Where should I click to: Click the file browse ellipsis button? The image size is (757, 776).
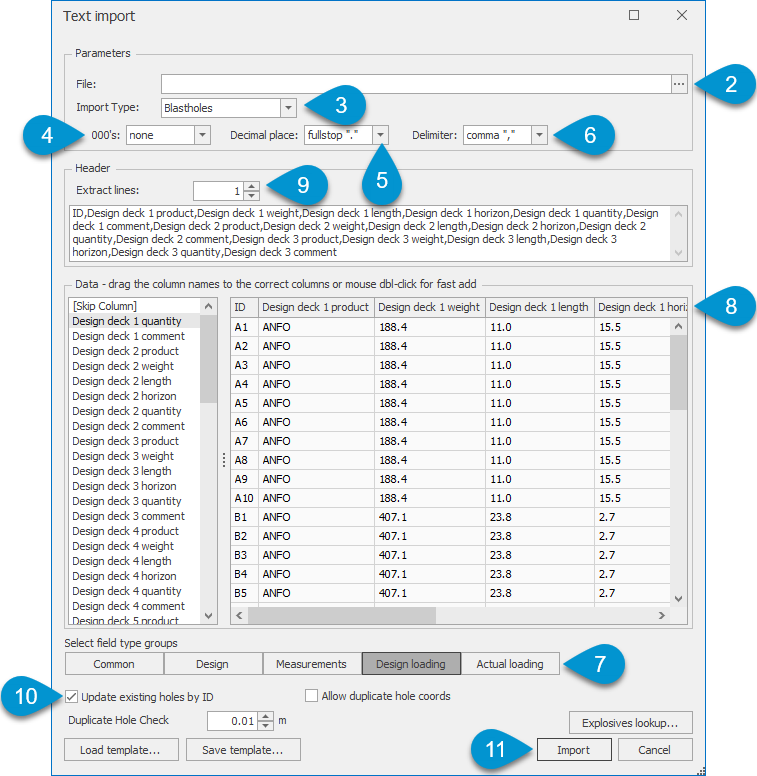click(679, 84)
